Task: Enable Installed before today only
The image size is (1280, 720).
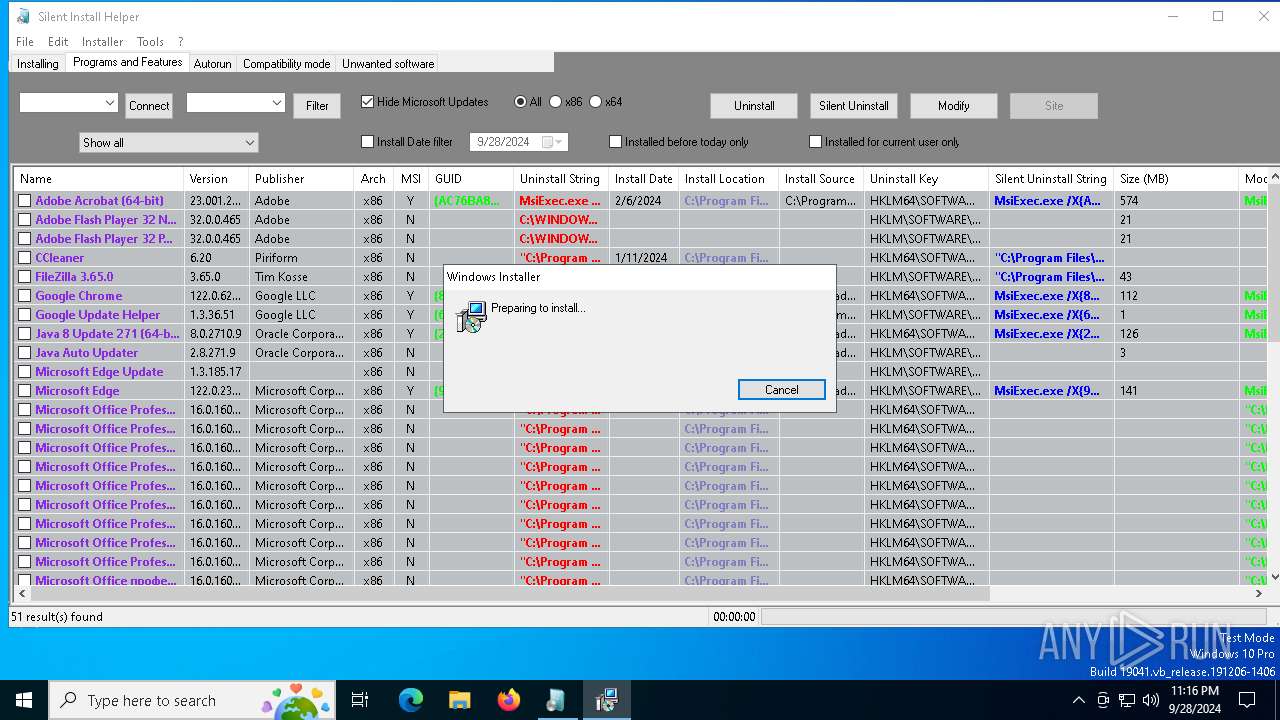Action: pos(615,142)
